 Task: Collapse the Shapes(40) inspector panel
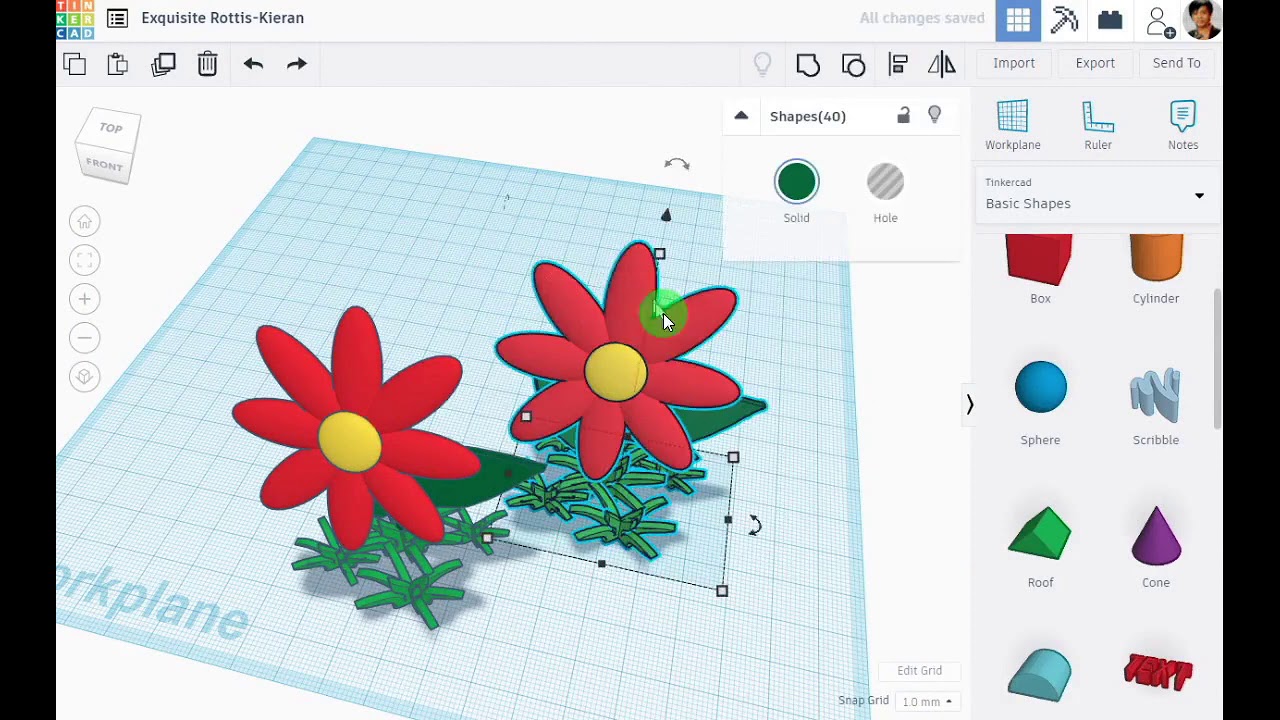tap(741, 116)
